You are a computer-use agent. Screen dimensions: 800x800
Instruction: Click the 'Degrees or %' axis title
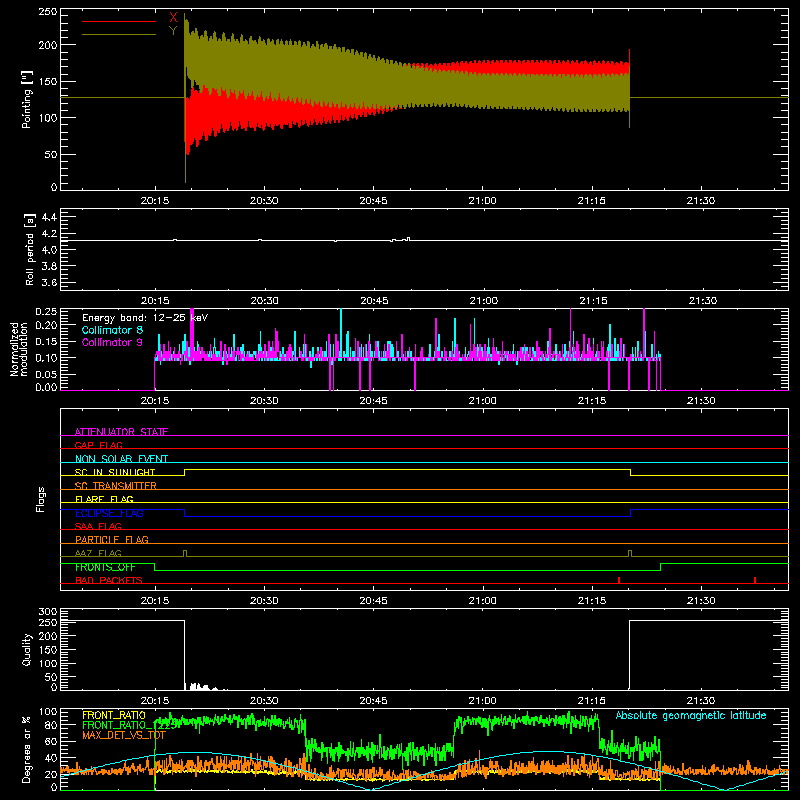pyautogui.click(x=27, y=749)
